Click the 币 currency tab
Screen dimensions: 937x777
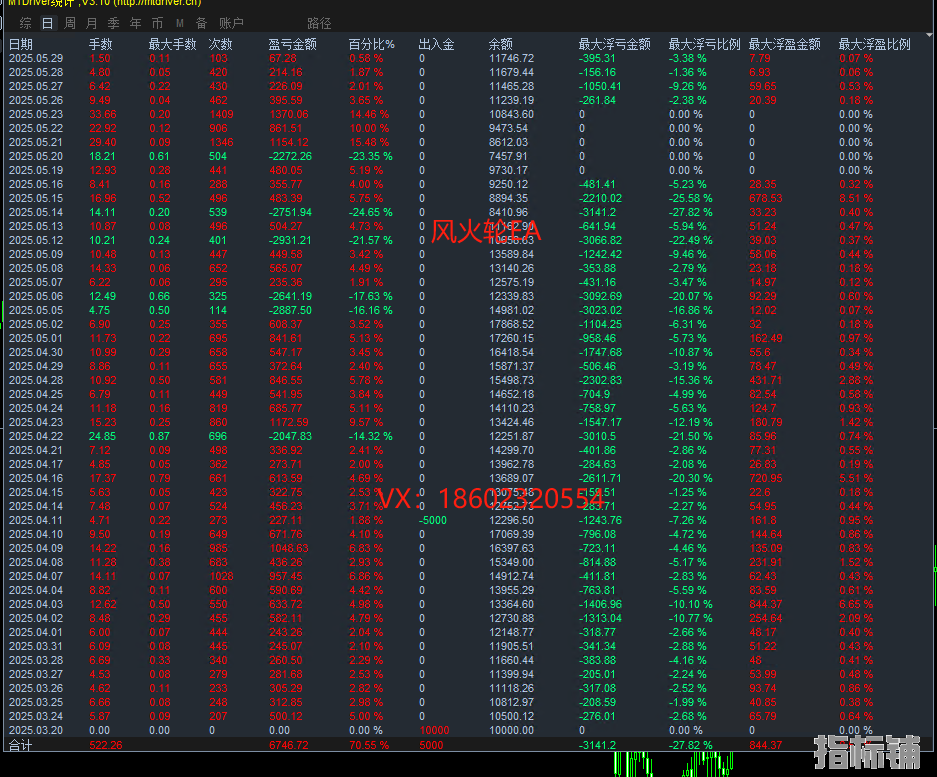point(157,23)
